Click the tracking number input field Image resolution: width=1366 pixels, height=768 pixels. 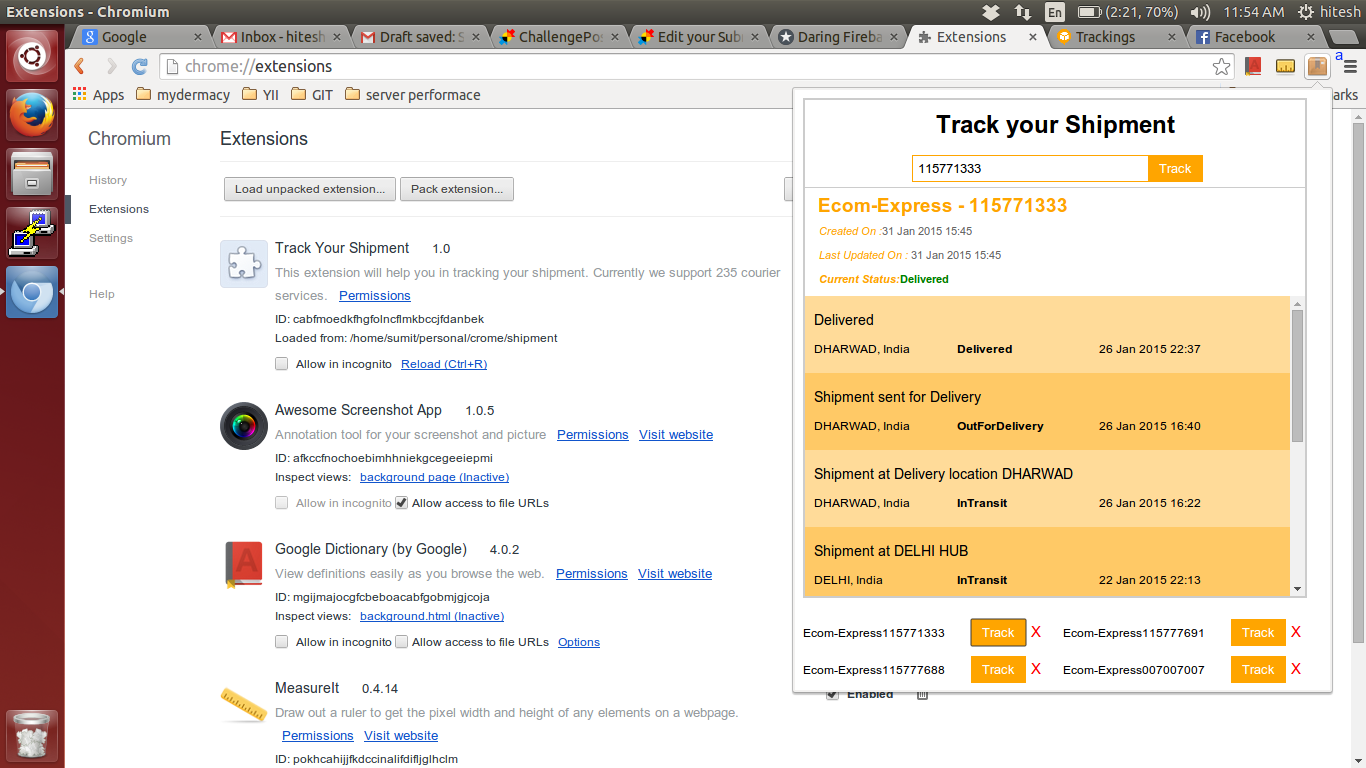[x=1030, y=169]
